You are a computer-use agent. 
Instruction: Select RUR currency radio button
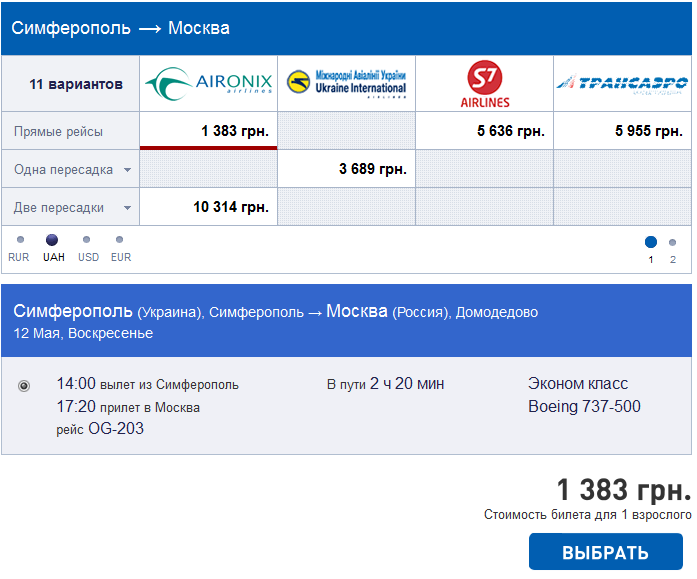(x=20, y=240)
